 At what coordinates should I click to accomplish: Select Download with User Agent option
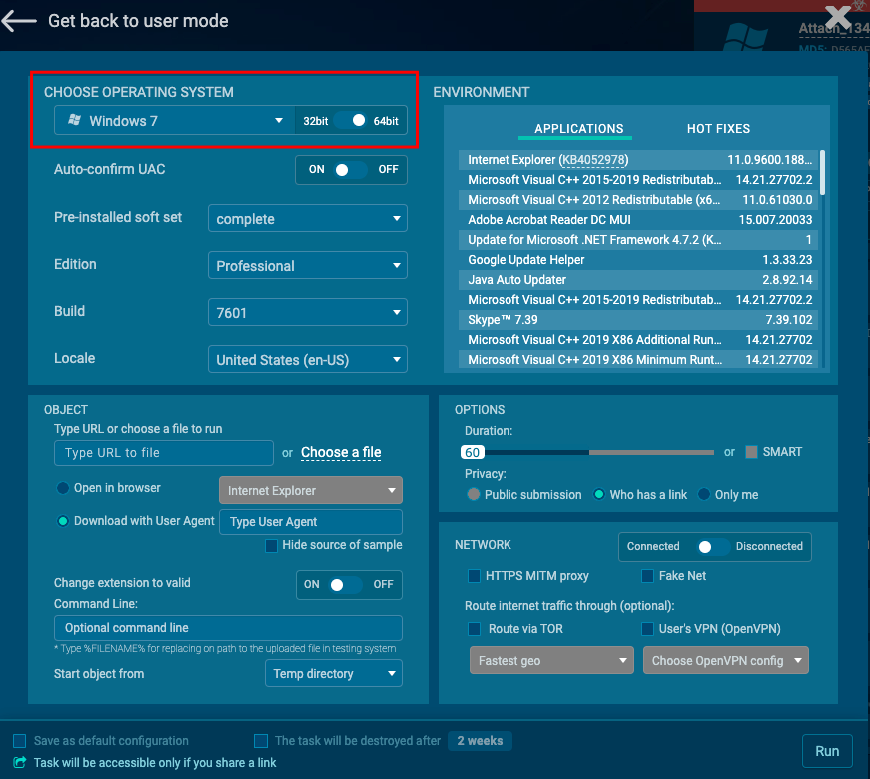[x=63, y=521]
